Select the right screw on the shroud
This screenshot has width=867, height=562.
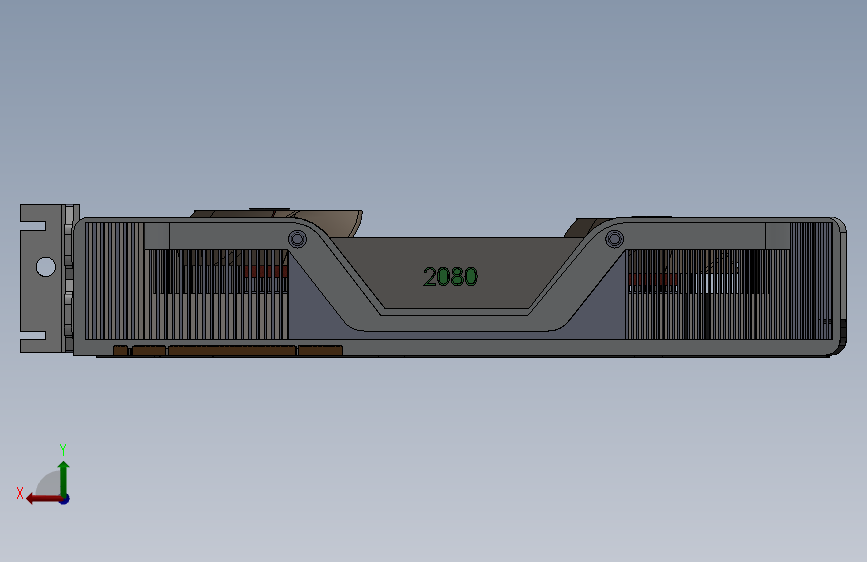coord(614,239)
